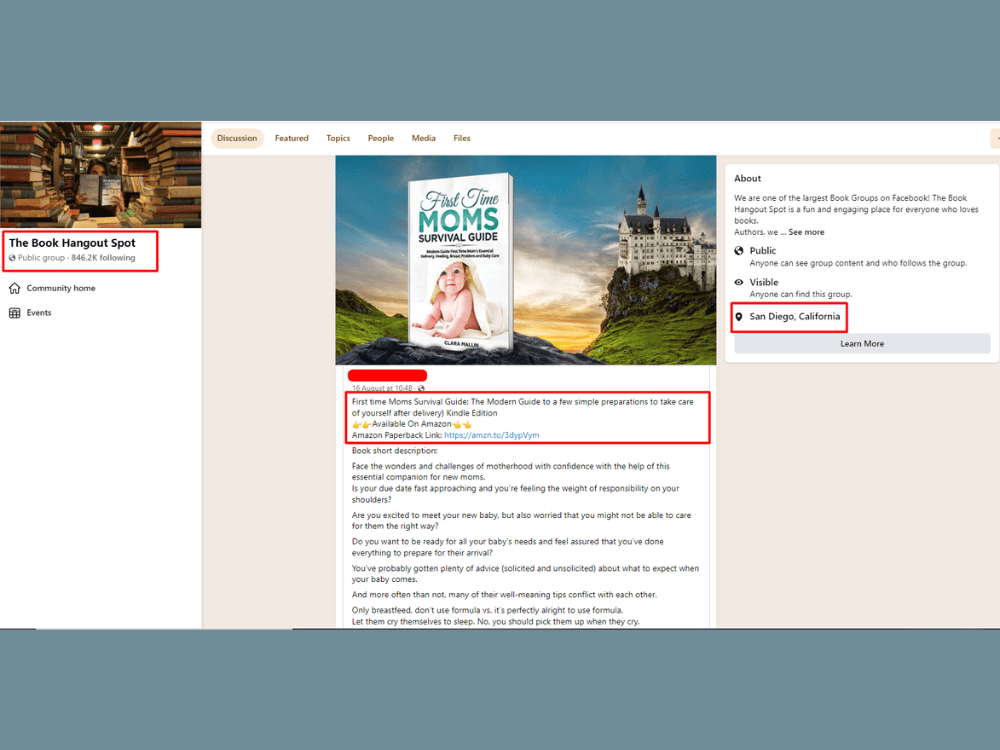Click The Book Hangout Spot group title
Image resolution: width=1000 pixels, height=750 pixels.
(72, 243)
